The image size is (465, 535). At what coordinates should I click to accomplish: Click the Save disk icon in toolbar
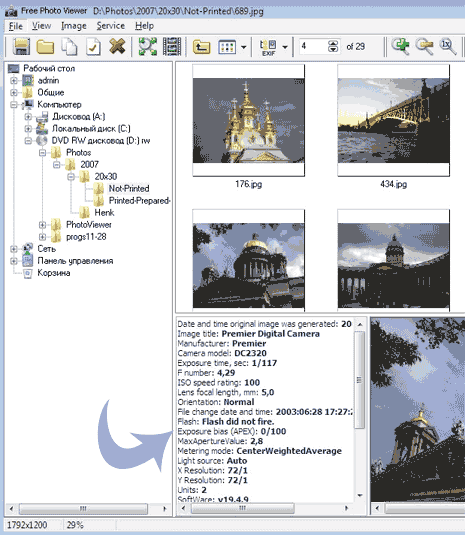21,46
